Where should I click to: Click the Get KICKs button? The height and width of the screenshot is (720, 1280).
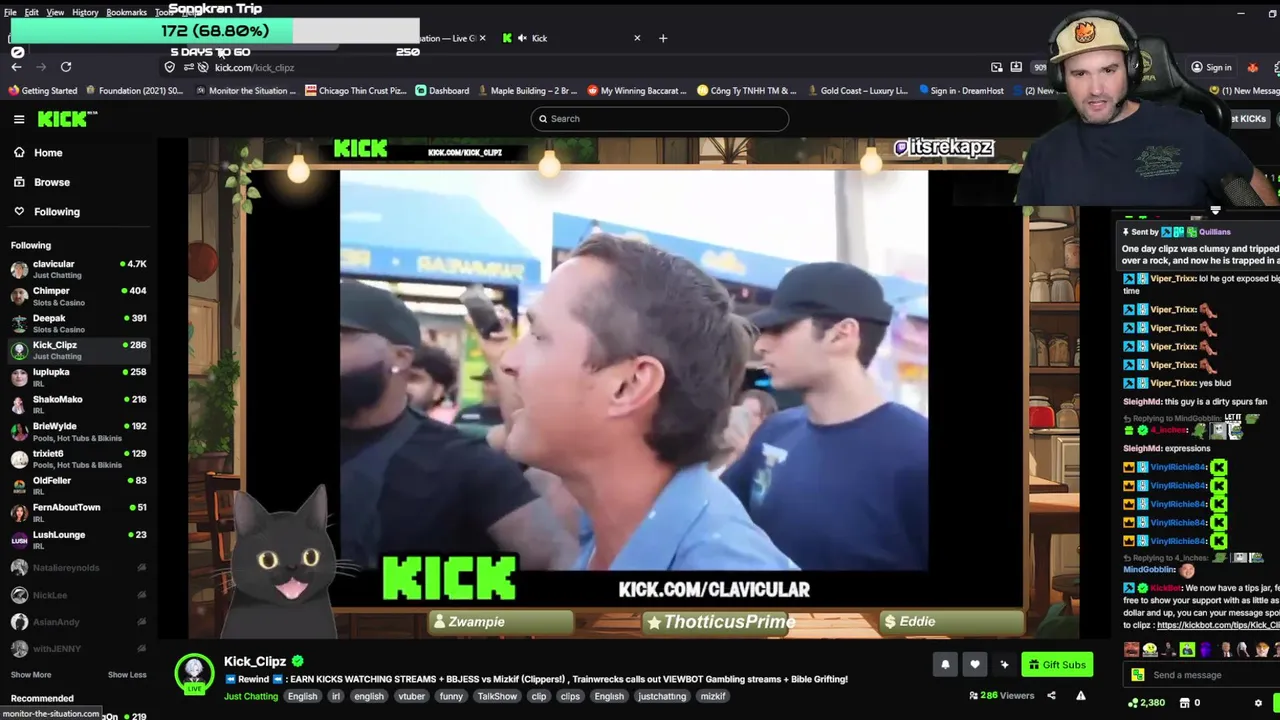(x=1250, y=119)
